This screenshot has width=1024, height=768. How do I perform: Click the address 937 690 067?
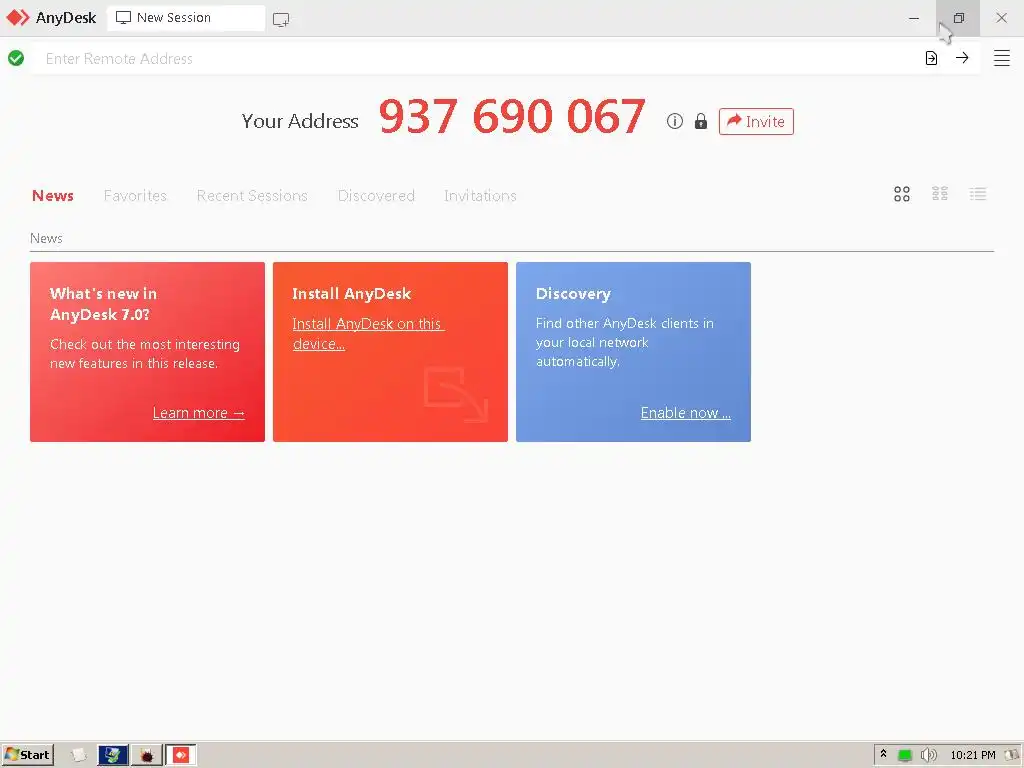coord(512,116)
